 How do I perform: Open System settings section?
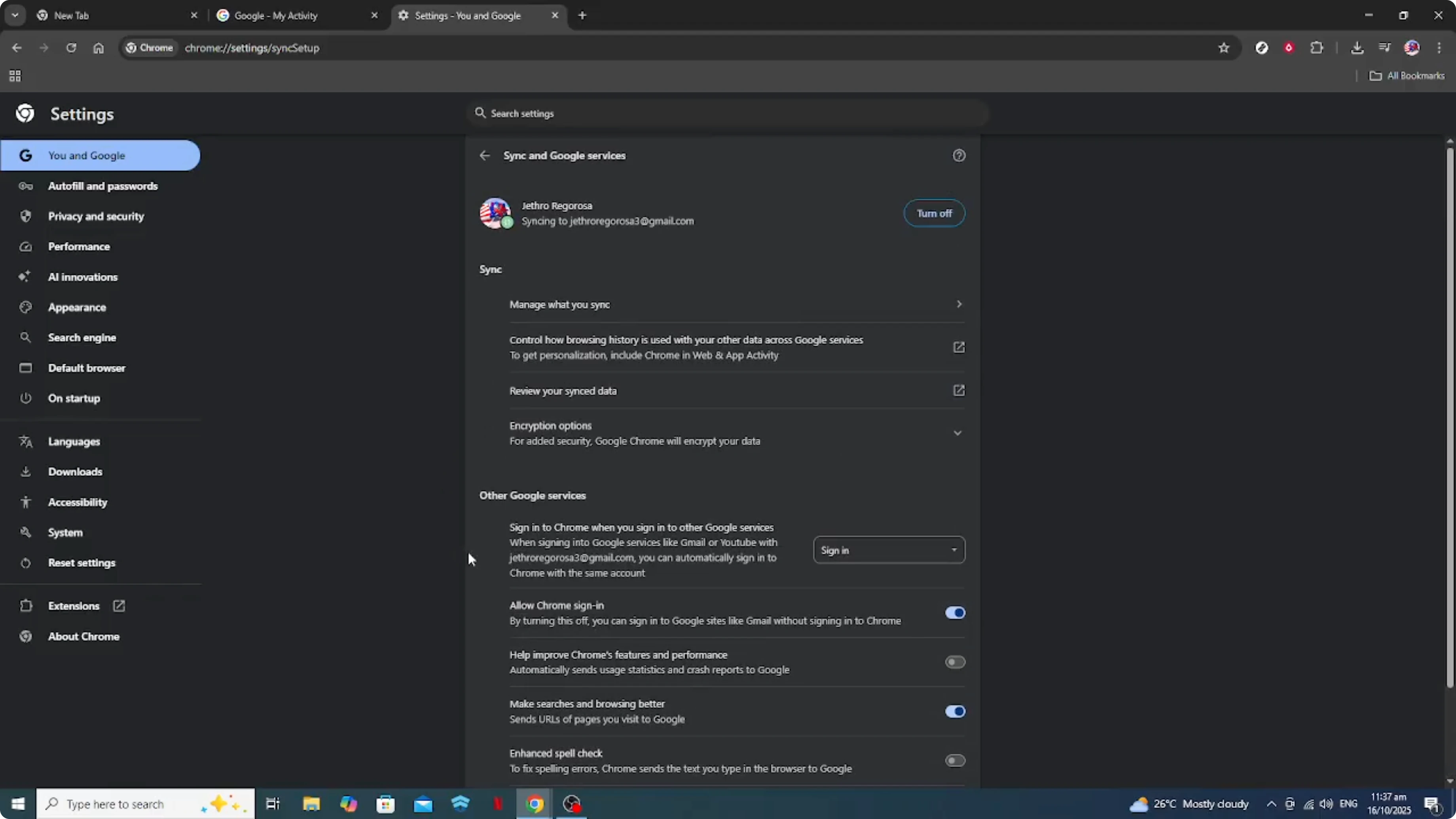pos(100,533)
